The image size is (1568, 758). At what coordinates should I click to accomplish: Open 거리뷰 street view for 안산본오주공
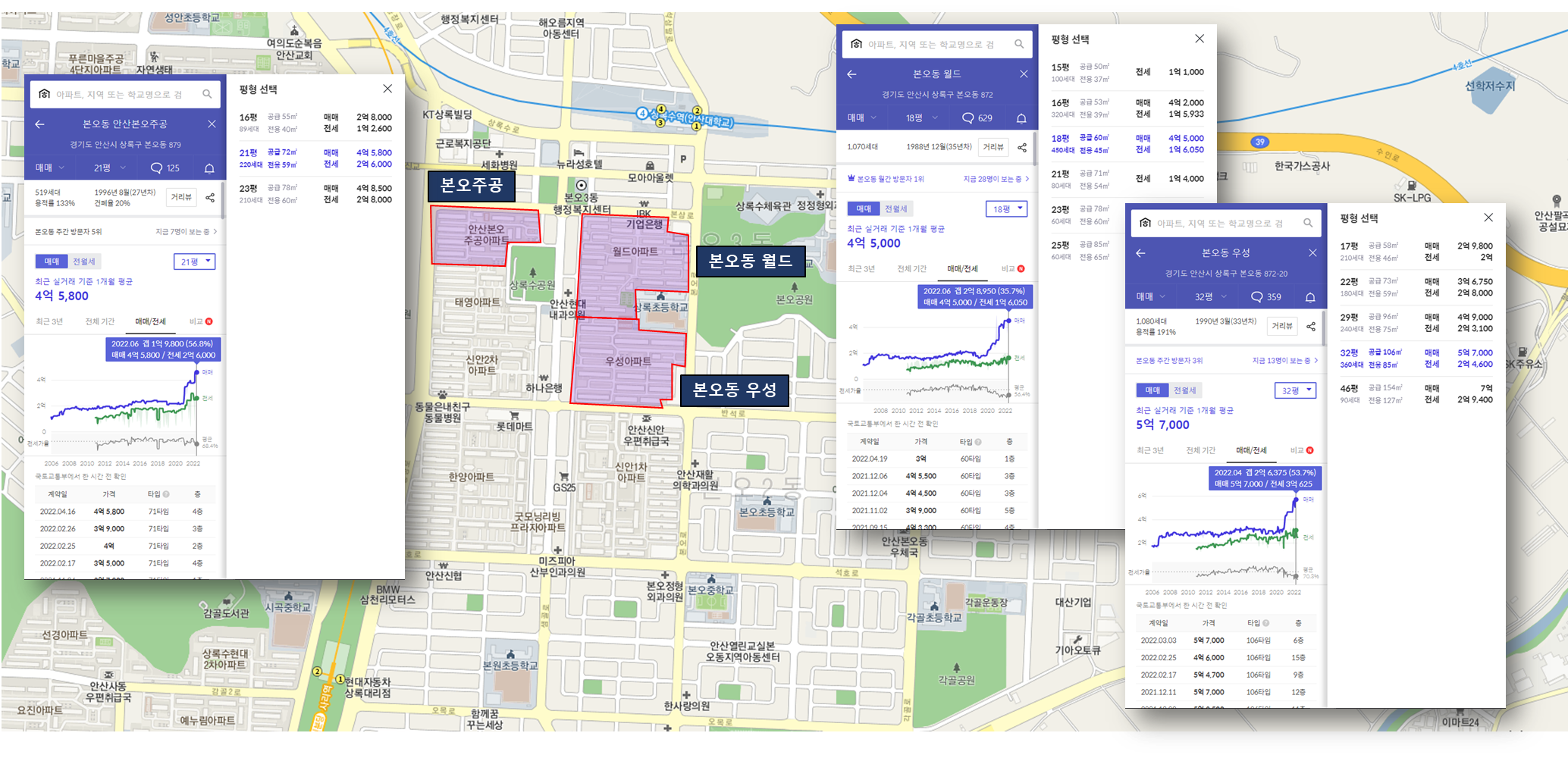pos(181,197)
